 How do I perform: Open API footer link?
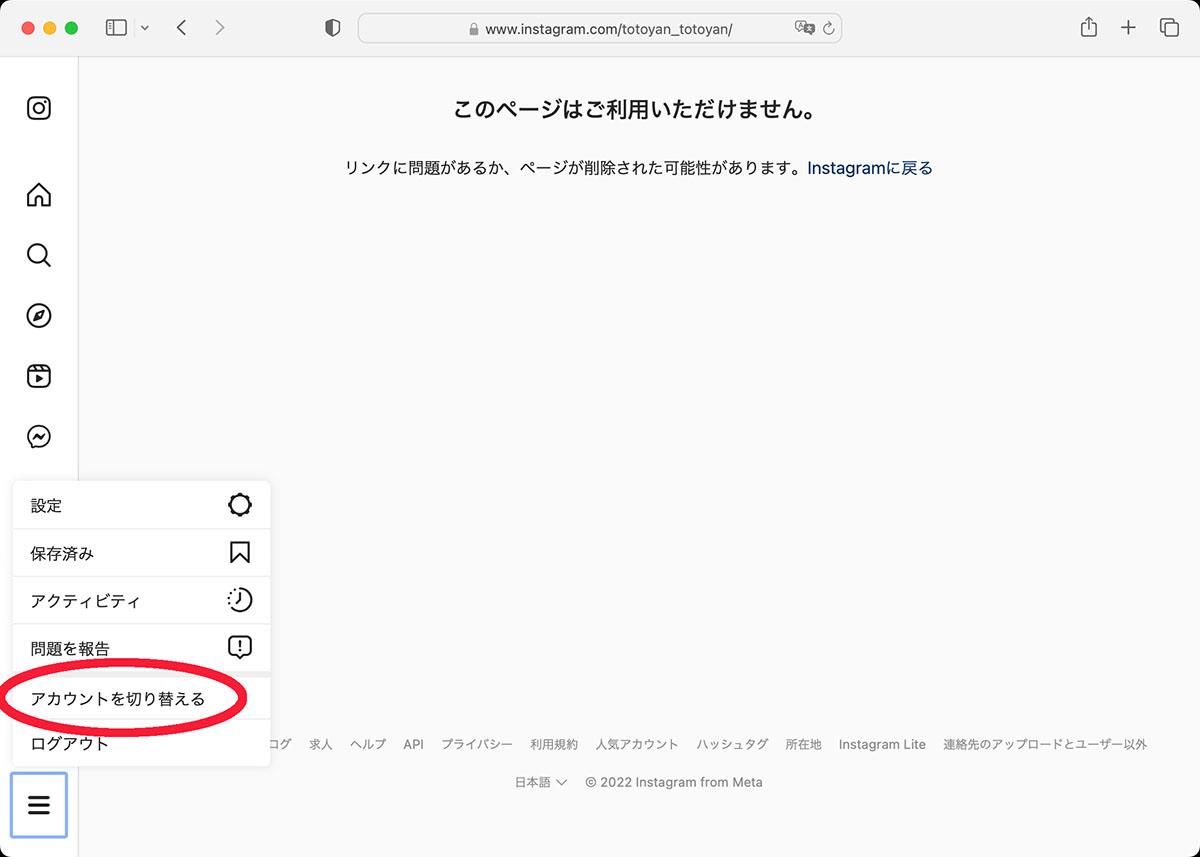click(x=414, y=744)
